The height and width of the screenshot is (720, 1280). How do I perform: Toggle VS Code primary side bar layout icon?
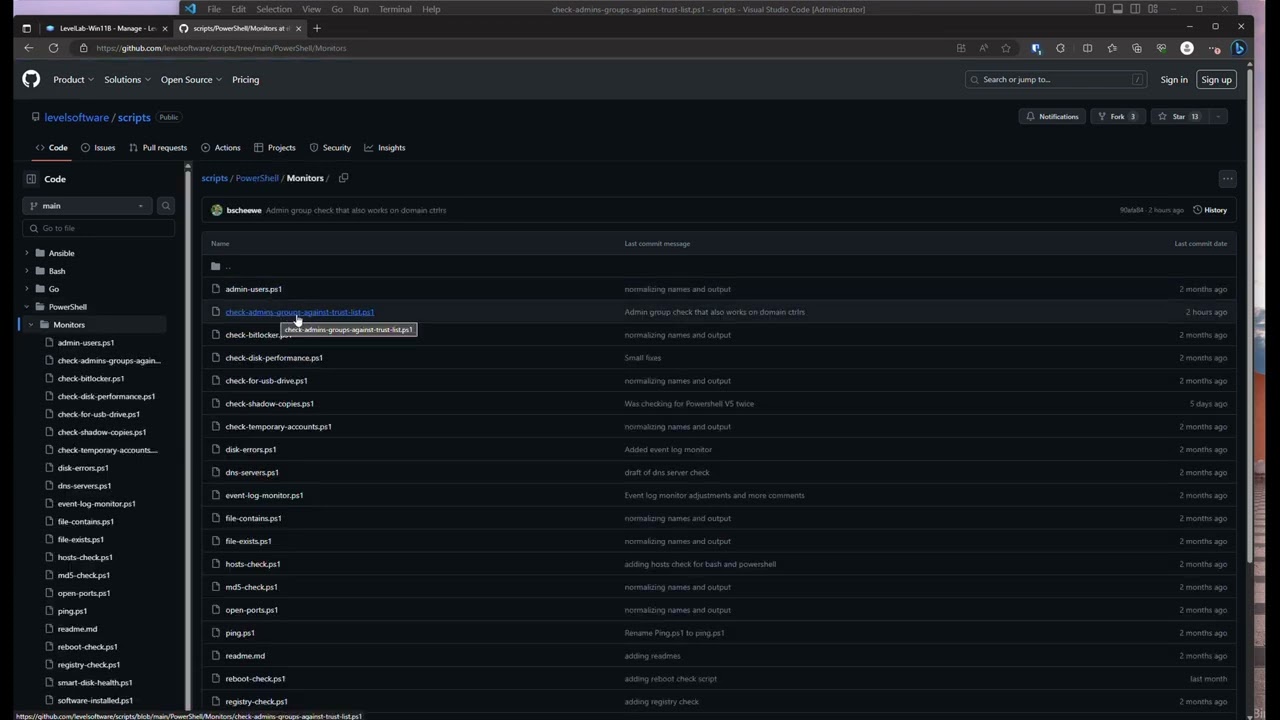pos(1100,9)
